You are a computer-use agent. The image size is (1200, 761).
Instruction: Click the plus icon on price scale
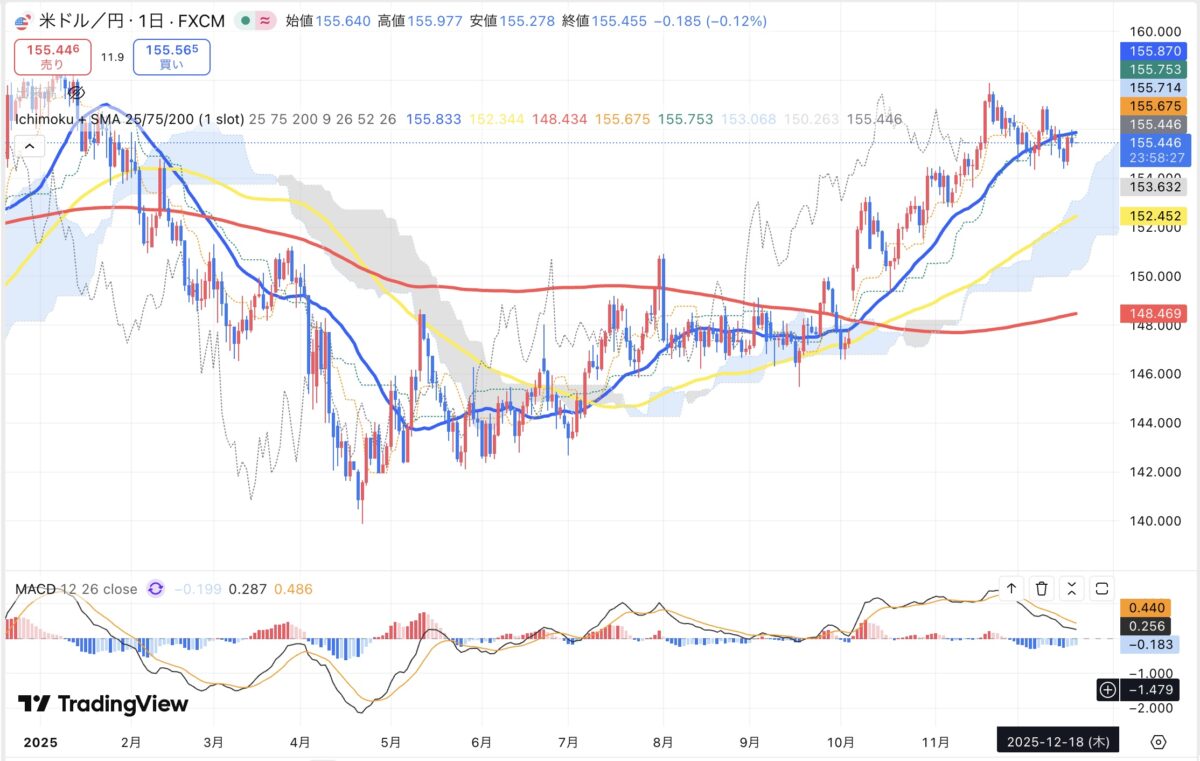coord(1107,689)
